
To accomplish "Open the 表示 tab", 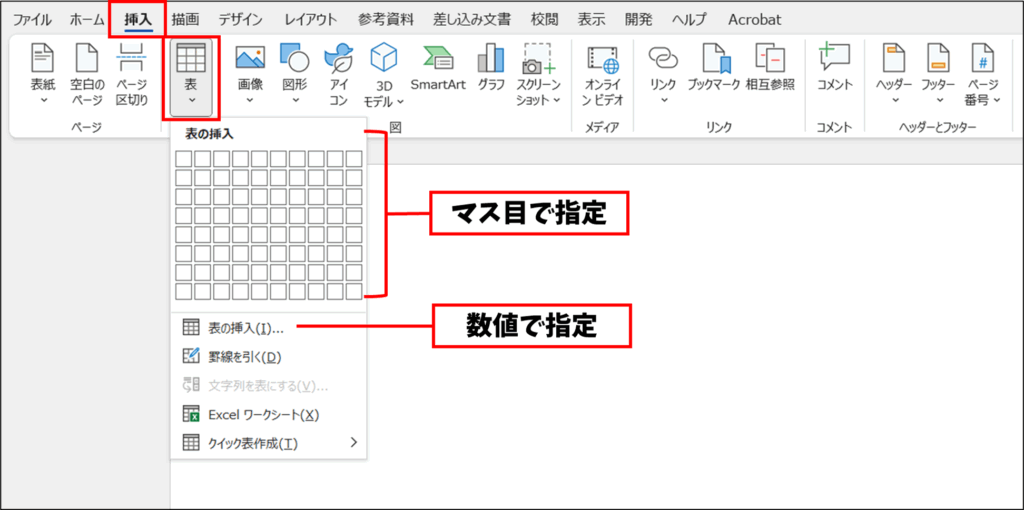I will tap(592, 20).
